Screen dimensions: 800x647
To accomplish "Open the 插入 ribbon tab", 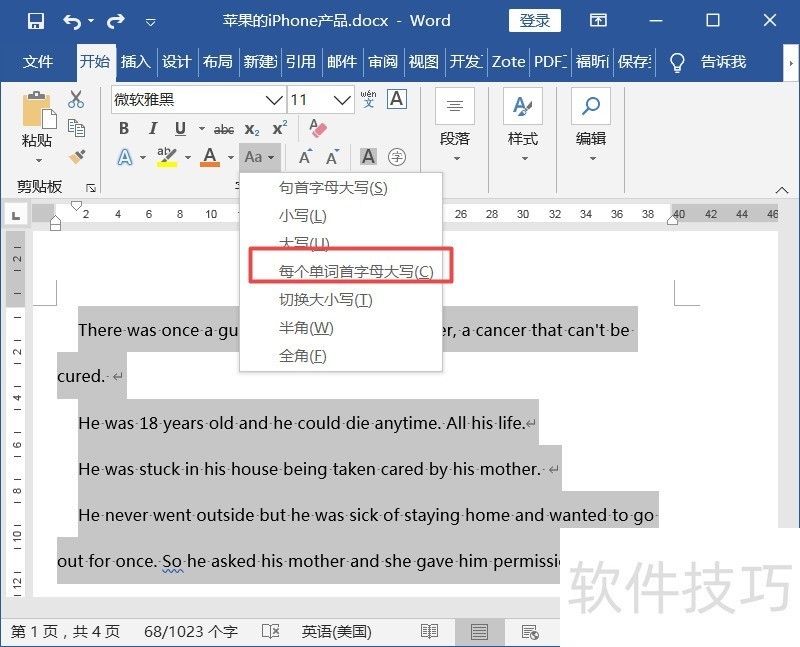I will 135,62.
